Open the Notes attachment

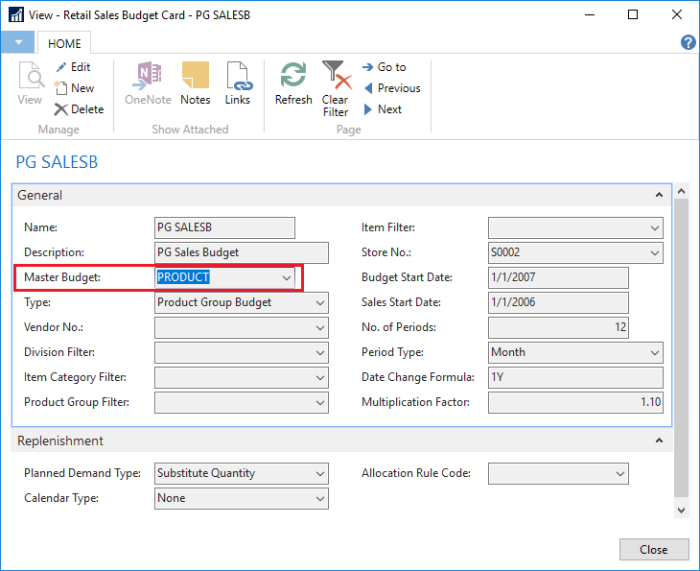[x=195, y=83]
